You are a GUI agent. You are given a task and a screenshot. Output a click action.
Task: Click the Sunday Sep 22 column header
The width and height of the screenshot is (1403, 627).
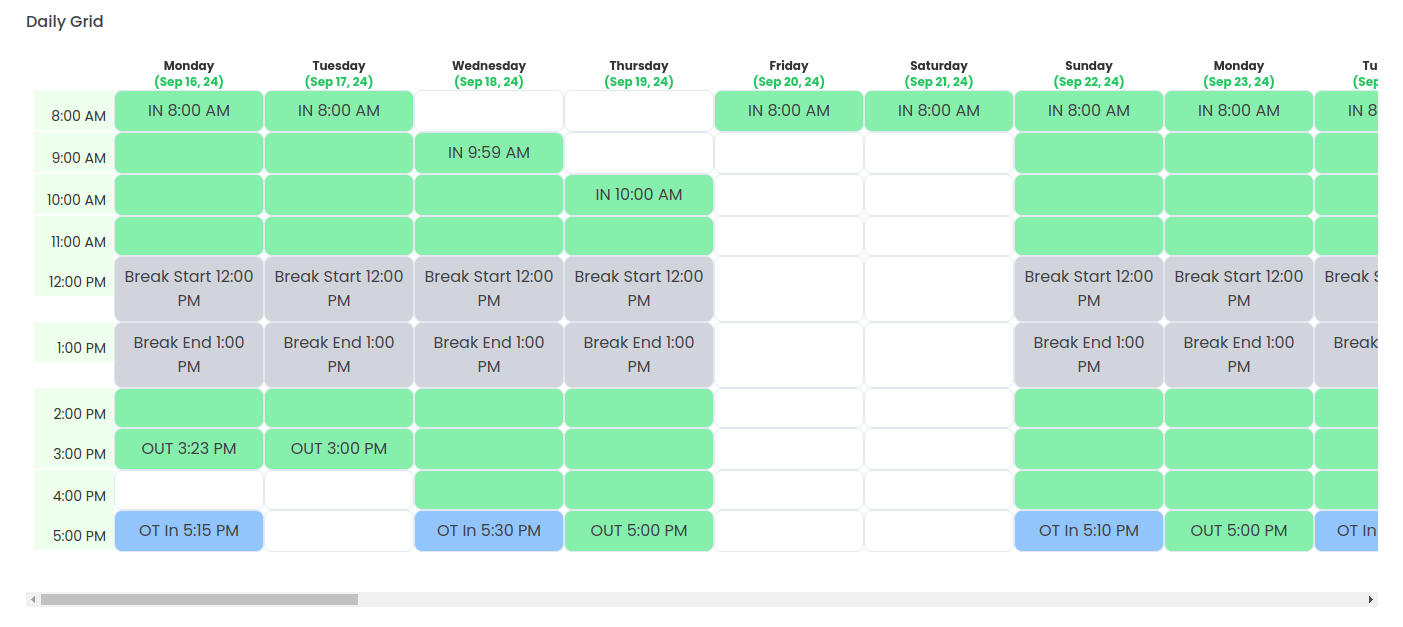[1088, 73]
